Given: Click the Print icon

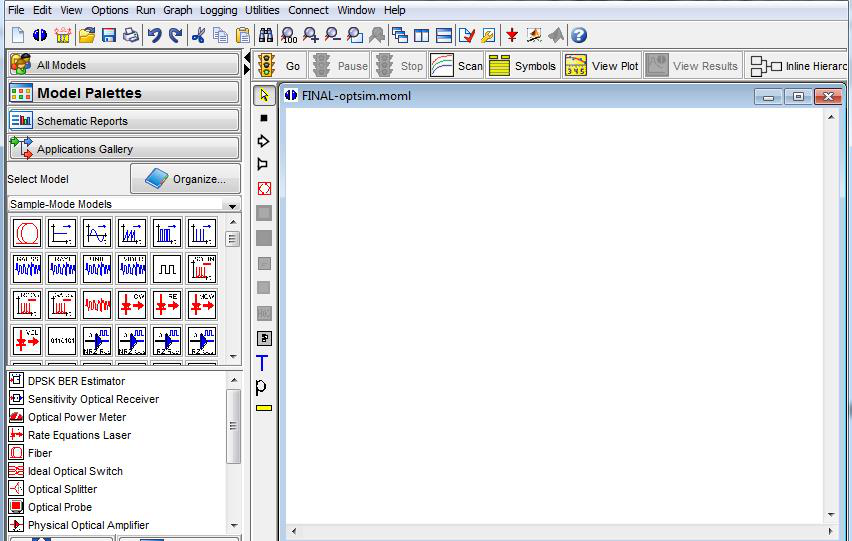Looking at the screenshot, I should tap(130, 35).
